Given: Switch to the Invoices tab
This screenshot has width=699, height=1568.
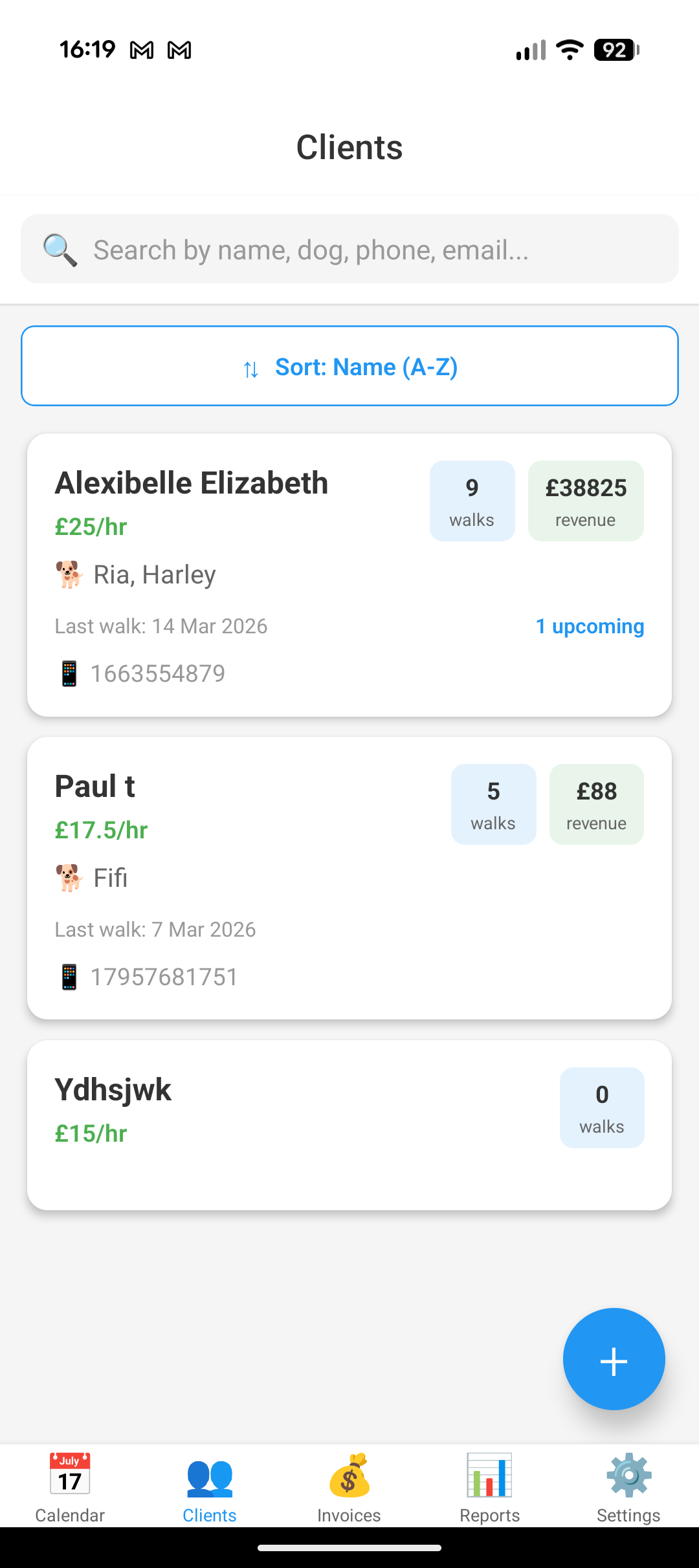Looking at the screenshot, I should [349, 1488].
